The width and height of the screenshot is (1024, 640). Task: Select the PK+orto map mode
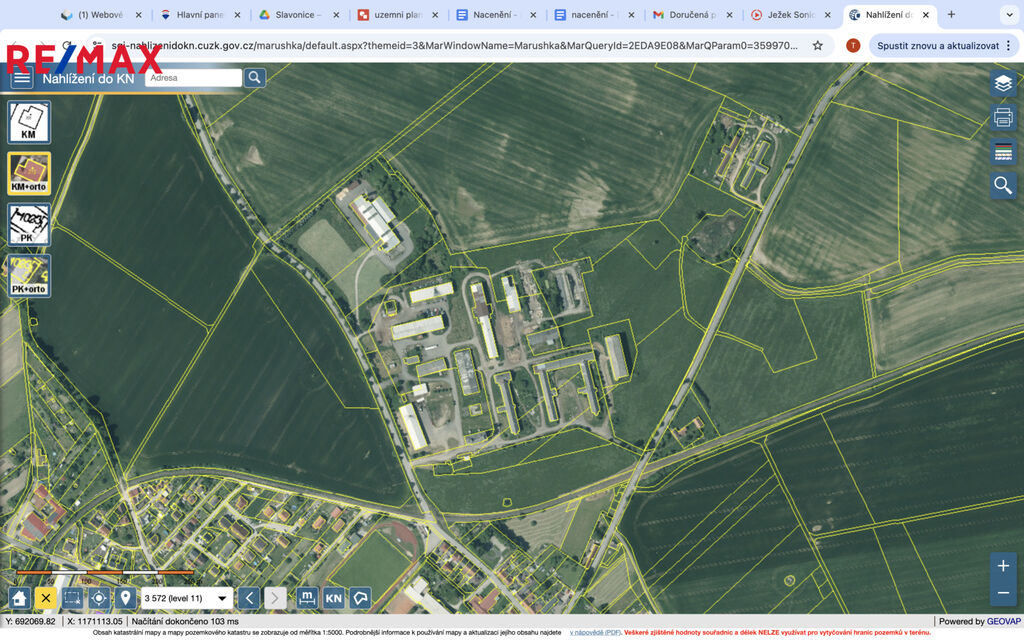click(29, 276)
